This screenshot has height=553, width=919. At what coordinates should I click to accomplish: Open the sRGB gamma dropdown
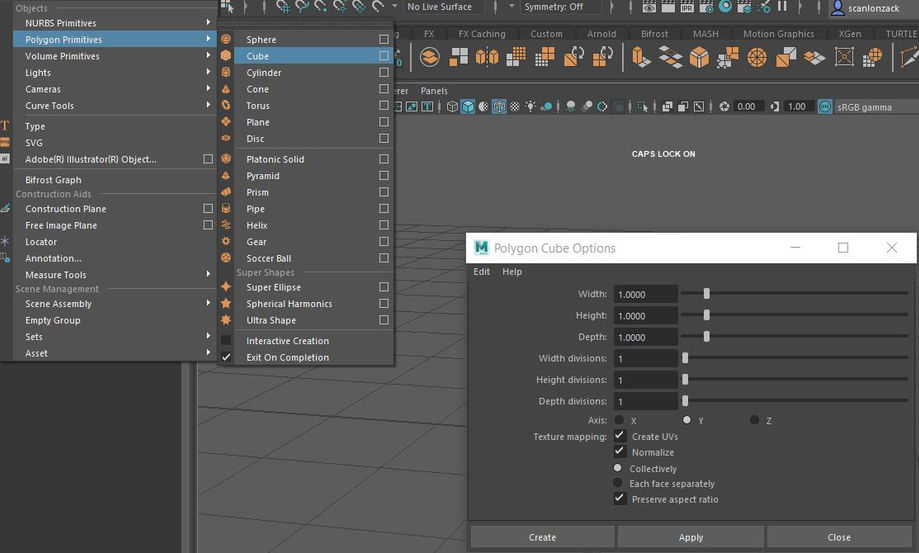875,107
